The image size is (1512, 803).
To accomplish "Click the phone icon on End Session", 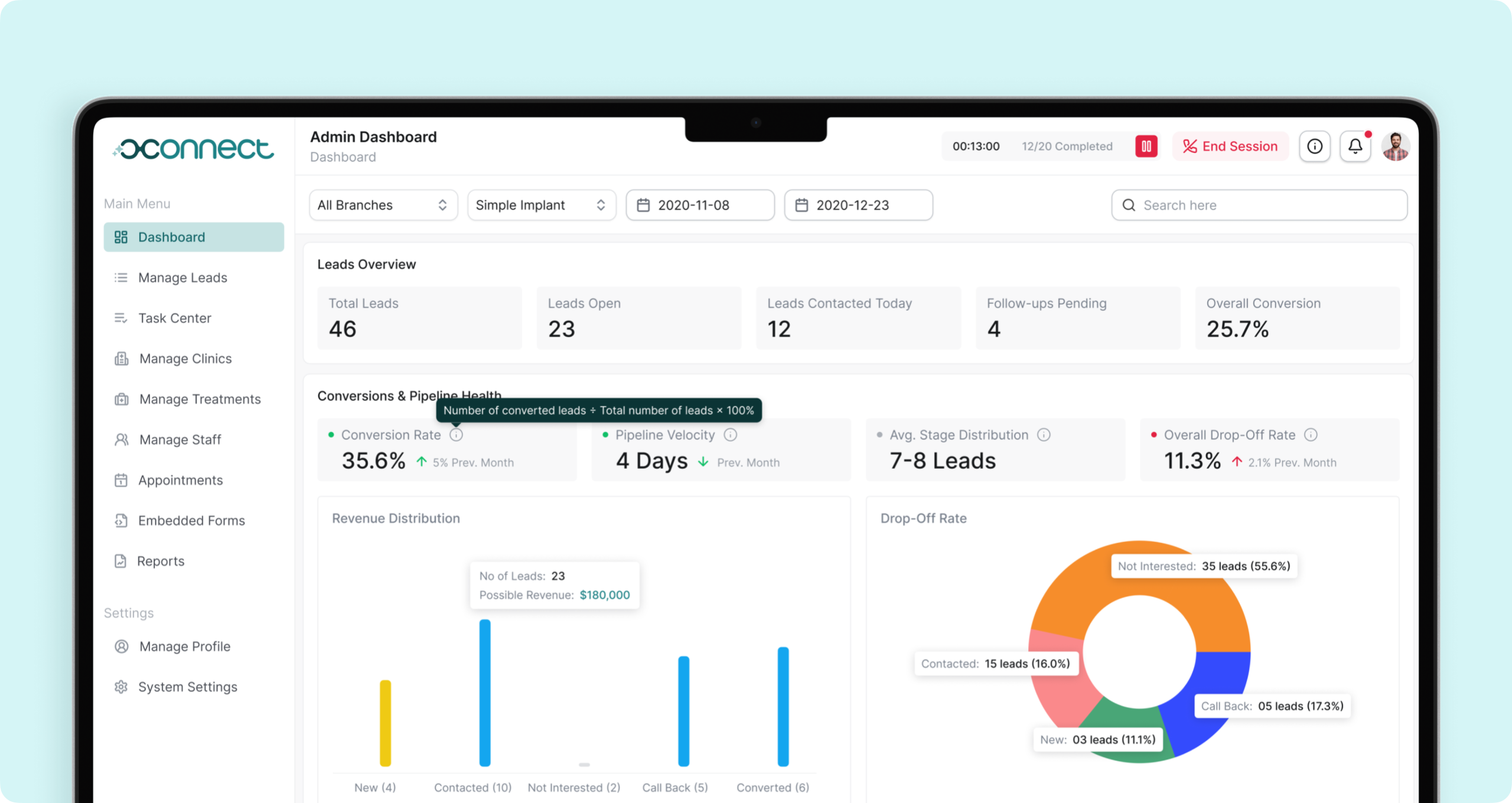I will coord(1190,146).
